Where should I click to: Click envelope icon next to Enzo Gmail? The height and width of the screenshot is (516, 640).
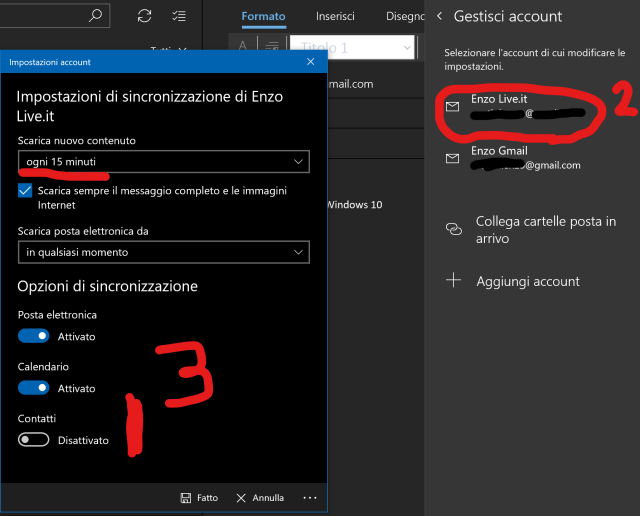[453, 158]
